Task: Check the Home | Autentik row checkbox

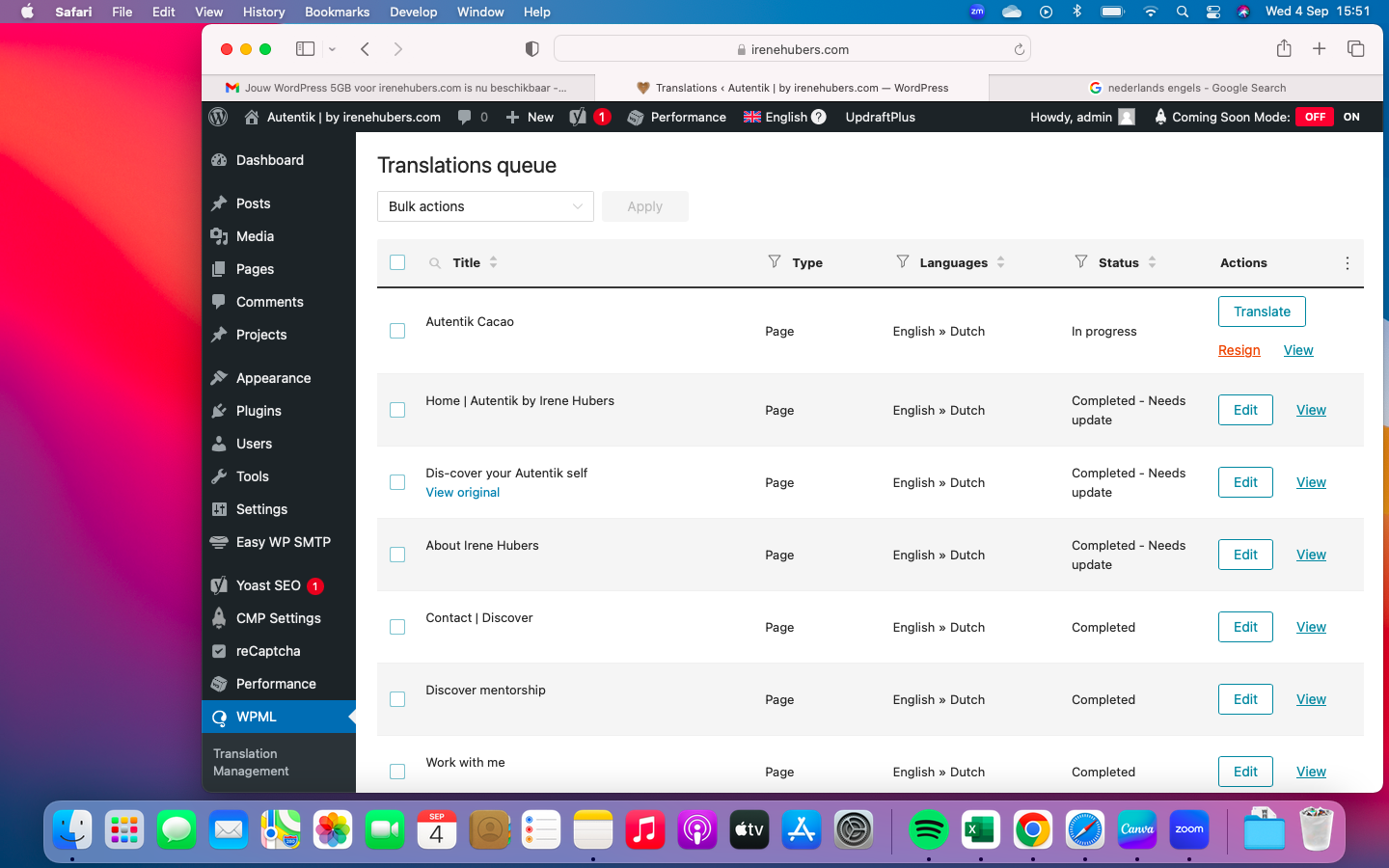Action: [x=397, y=410]
